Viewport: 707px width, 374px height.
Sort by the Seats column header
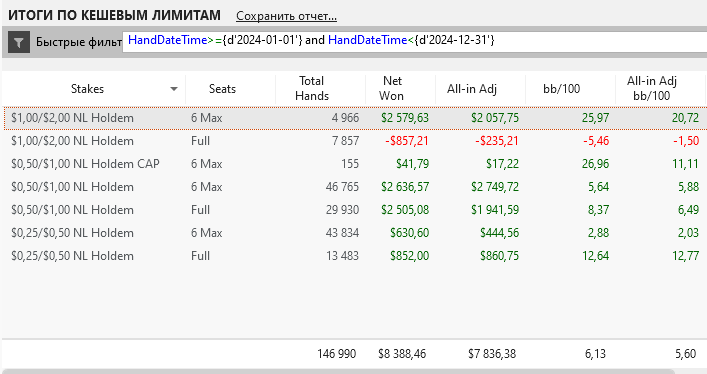pyautogui.click(x=222, y=89)
